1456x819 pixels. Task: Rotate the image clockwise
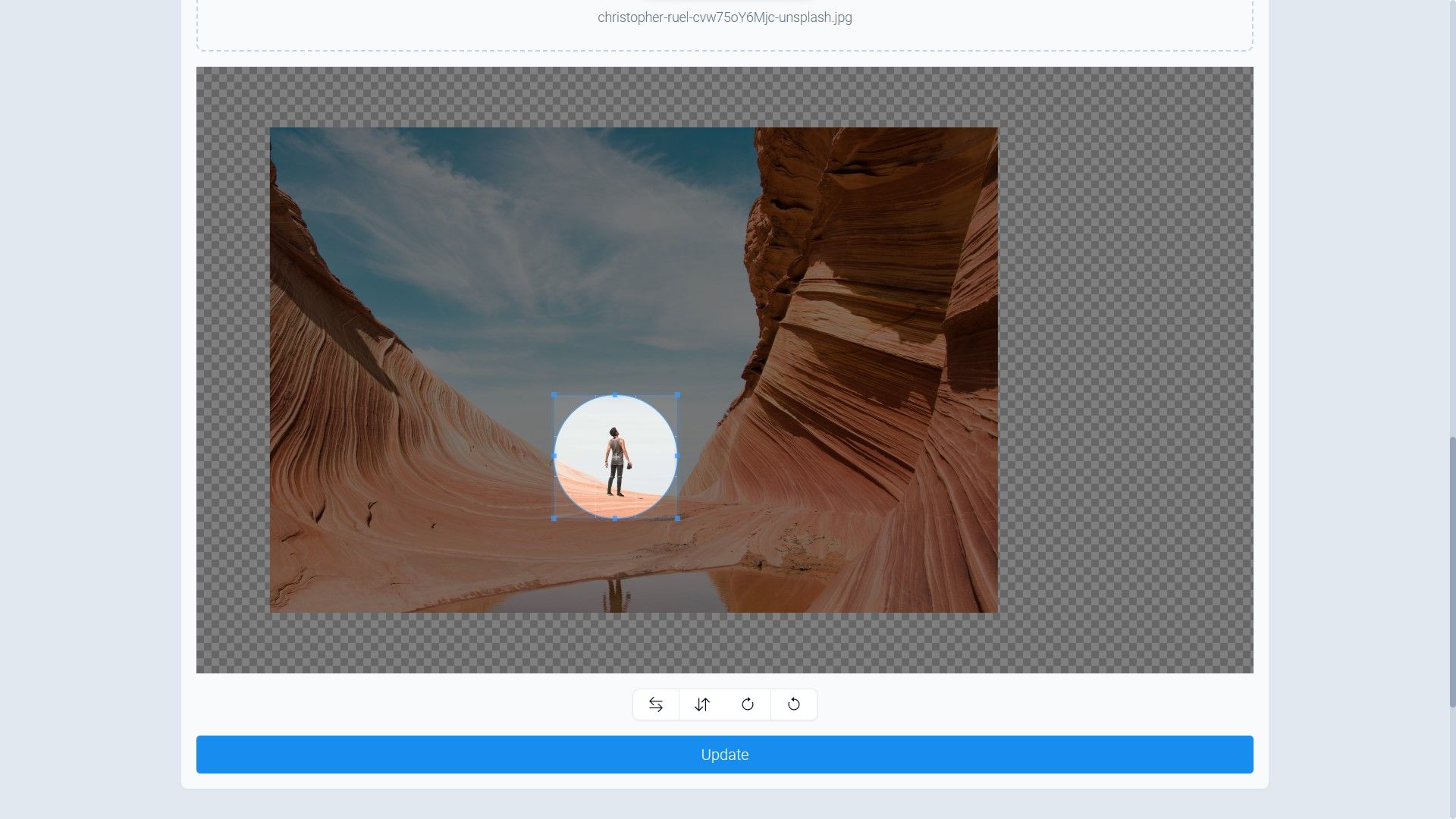coord(748,704)
